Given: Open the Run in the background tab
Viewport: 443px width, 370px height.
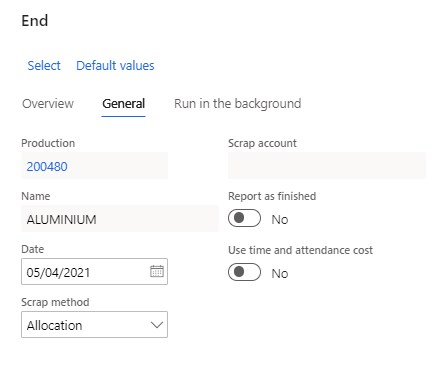Looking at the screenshot, I should [238, 104].
